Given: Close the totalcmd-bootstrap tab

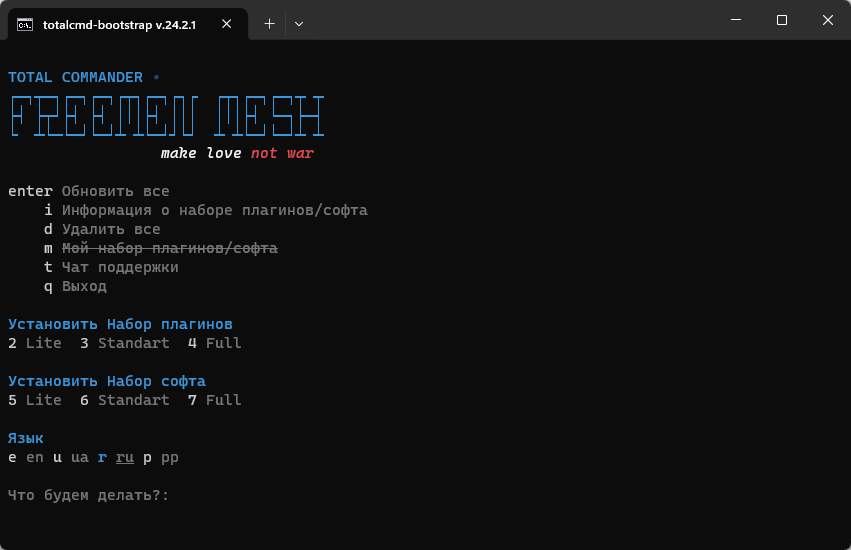Looking at the screenshot, I should [229, 22].
